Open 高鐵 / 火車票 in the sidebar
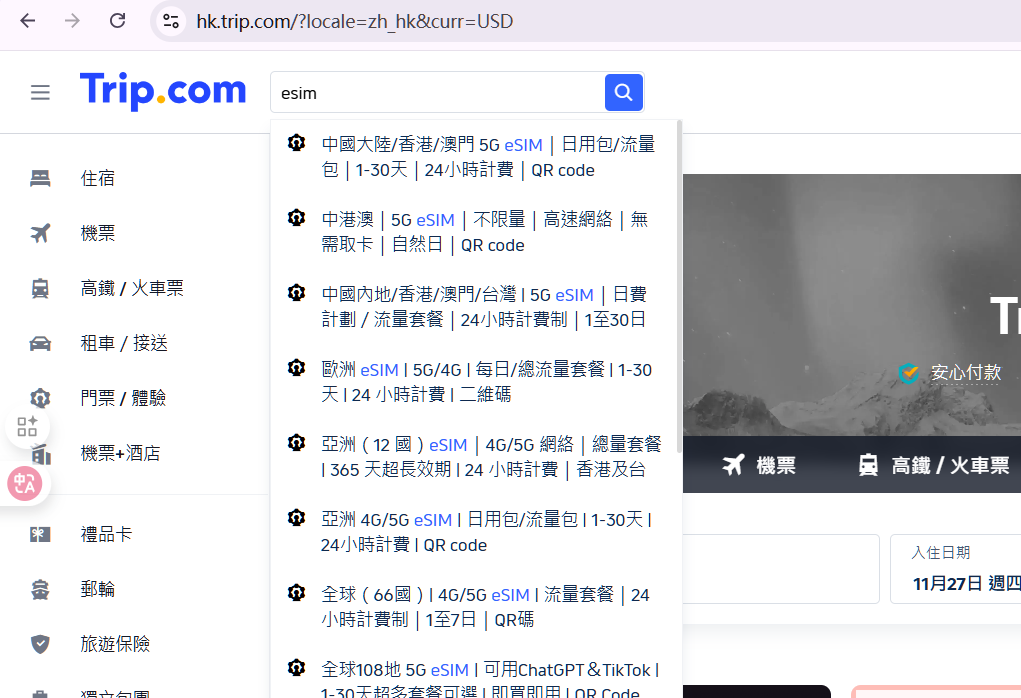The width and height of the screenshot is (1021, 698). tap(131, 288)
